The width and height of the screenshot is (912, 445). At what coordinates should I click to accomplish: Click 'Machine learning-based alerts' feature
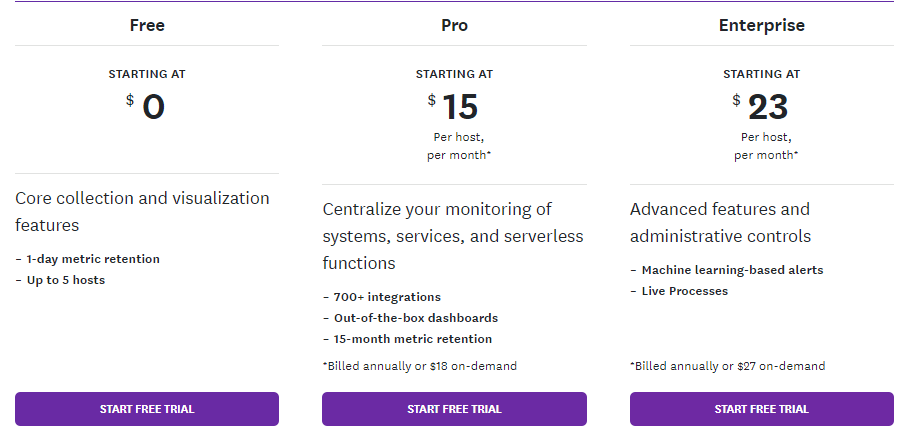pyautogui.click(x=732, y=270)
